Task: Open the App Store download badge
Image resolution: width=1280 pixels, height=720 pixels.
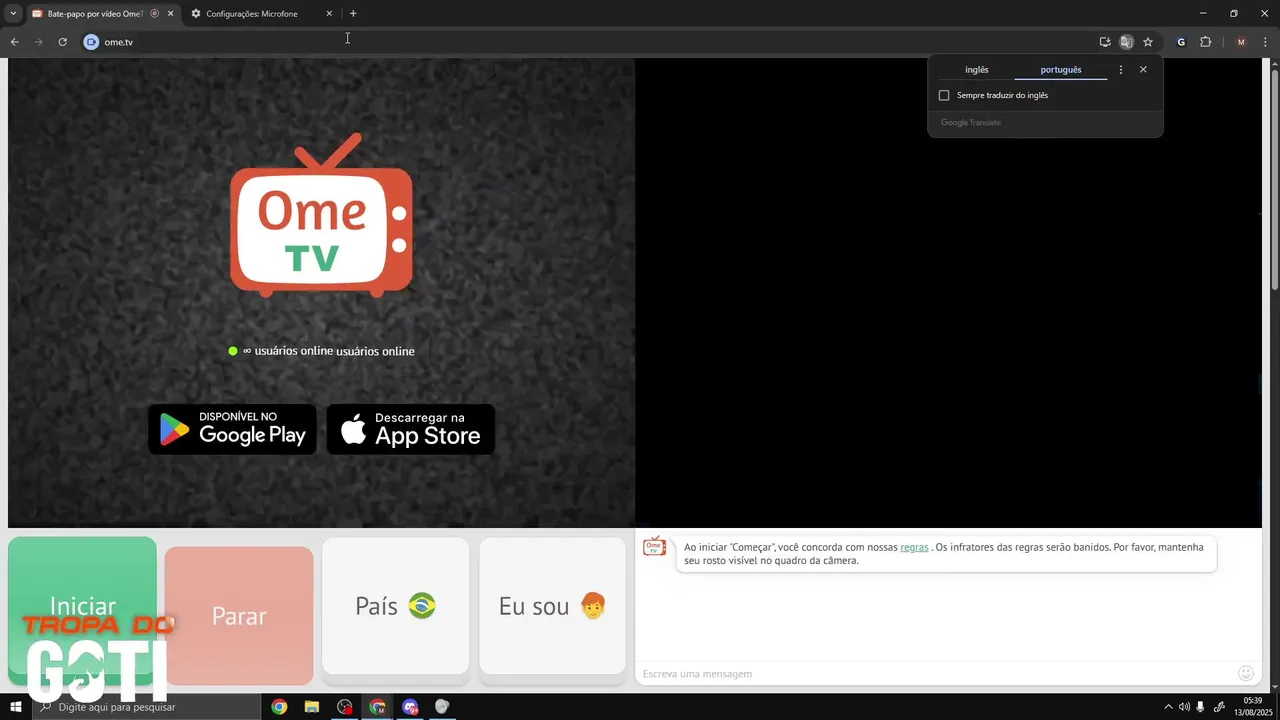Action: click(411, 429)
